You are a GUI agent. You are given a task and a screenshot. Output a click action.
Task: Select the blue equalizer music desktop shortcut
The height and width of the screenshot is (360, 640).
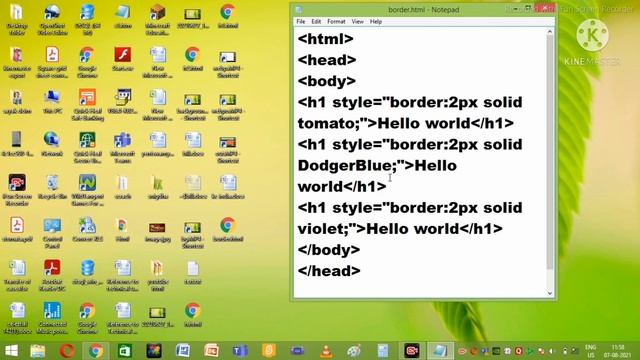coord(52,318)
